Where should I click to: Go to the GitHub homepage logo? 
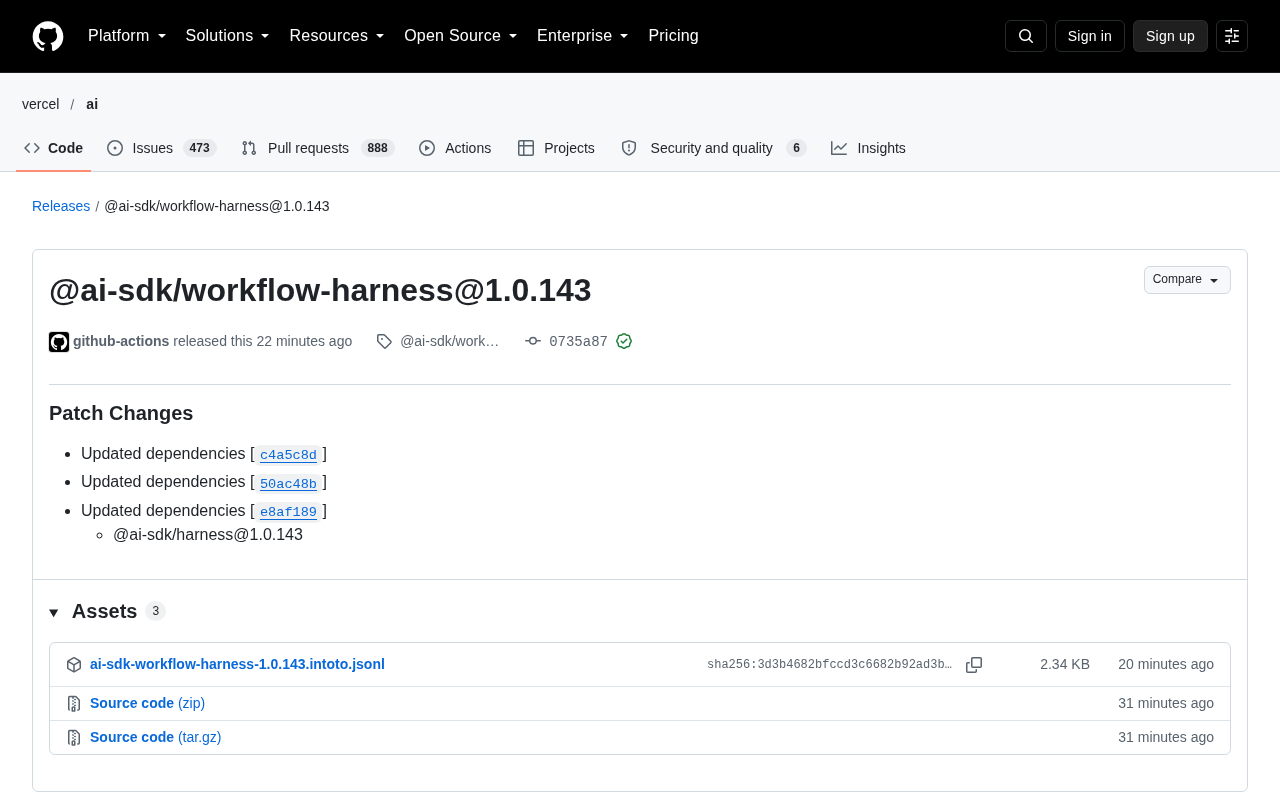(48, 36)
